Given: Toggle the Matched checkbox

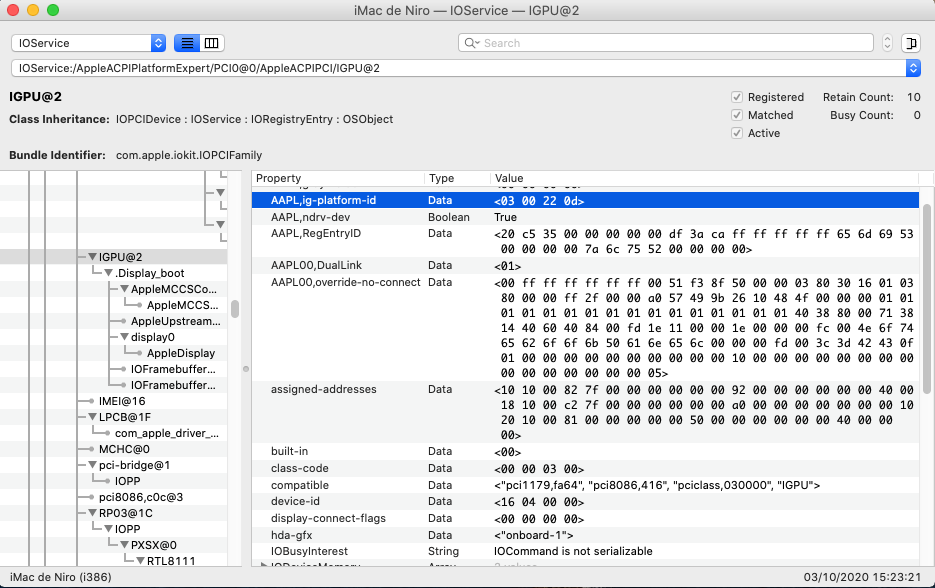Looking at the screenshot, I should tap(737, 115).
